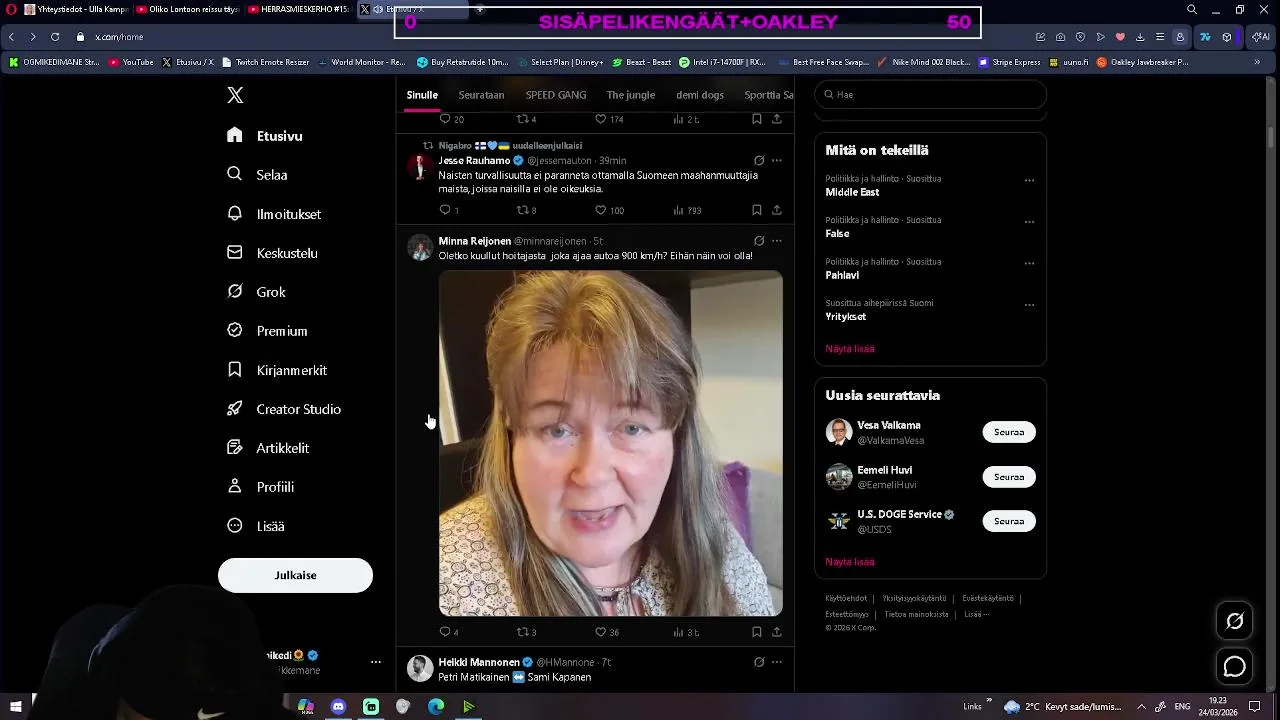Open Kirjanmerkit bookmarks
The height and width of the screenshot is (720, 1280).
click(277, 370)
